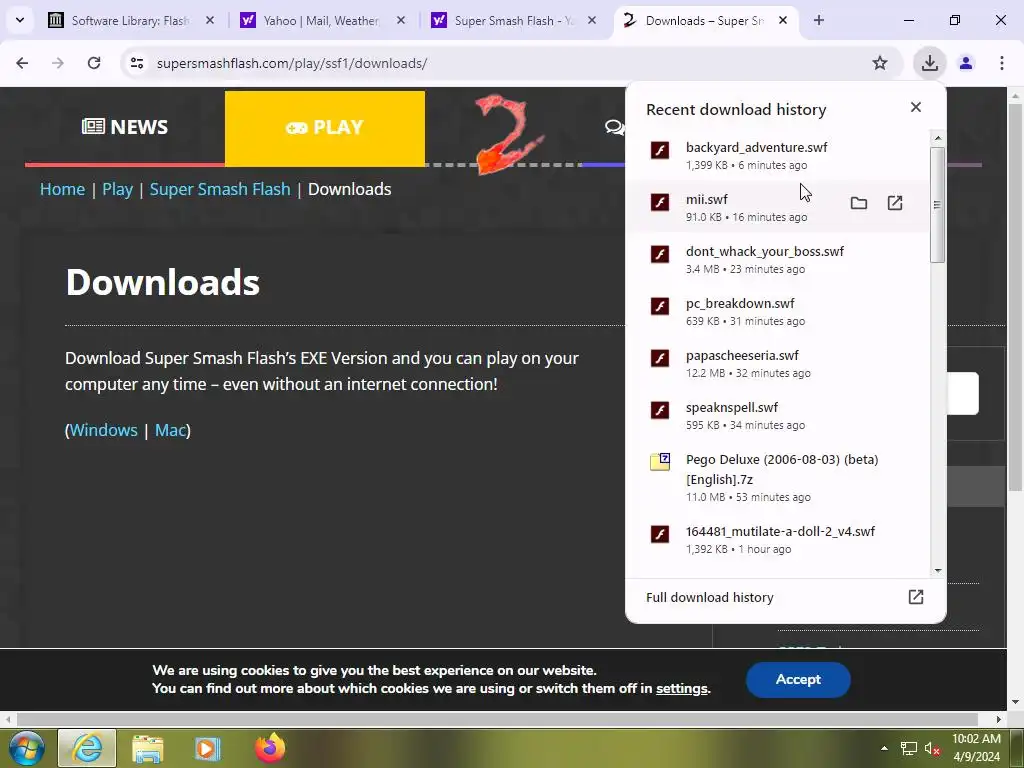1024x768 pixels.
Task: Click the Pego Deluxe 7z archive icon
Action: tap(660, 462)
